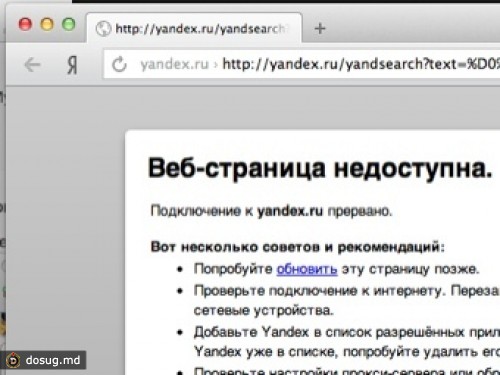This screenshot has height=375, width=500.
Task: Follow the blue обновить link
Action: click(307, 269)
